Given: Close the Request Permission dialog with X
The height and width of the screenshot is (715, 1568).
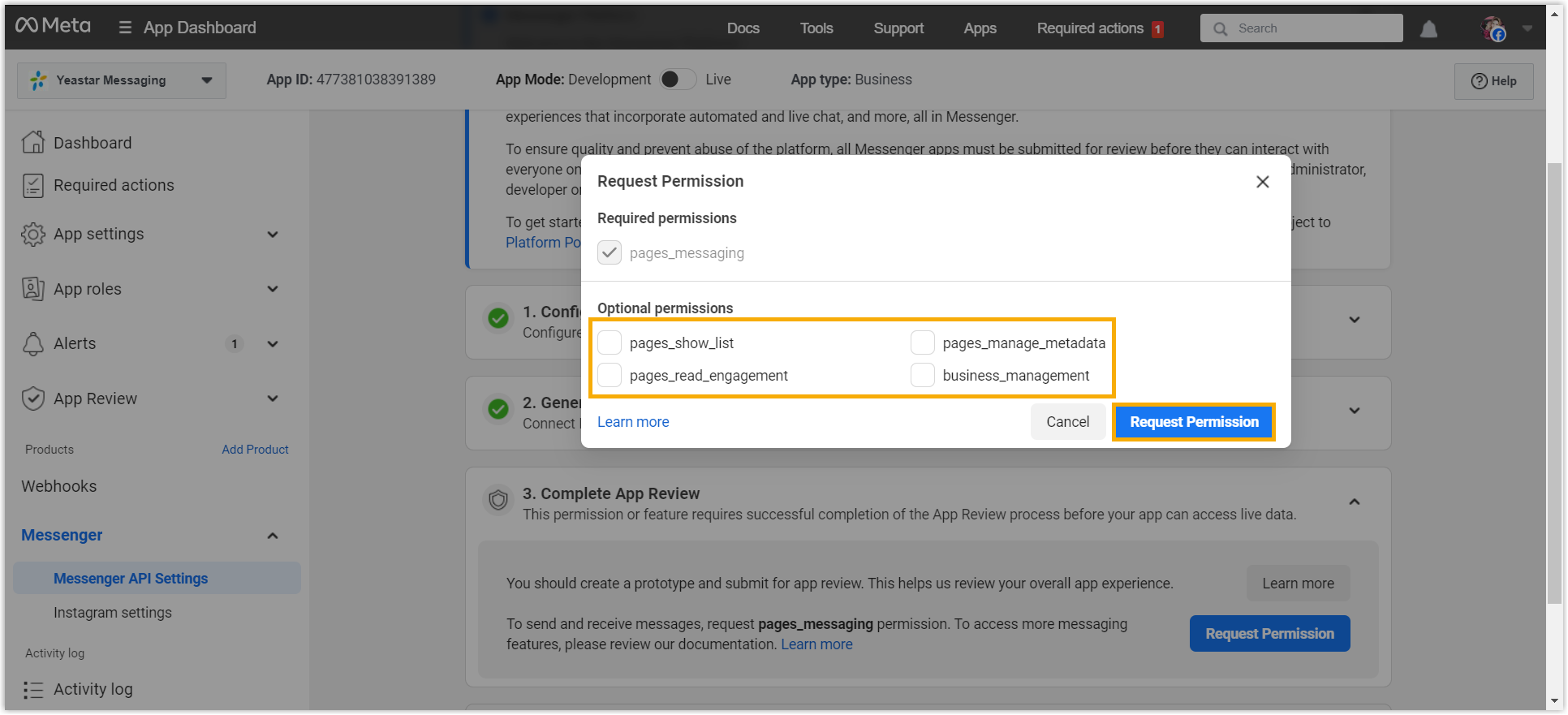Looking at the screenshot, I should (1262, 182).
